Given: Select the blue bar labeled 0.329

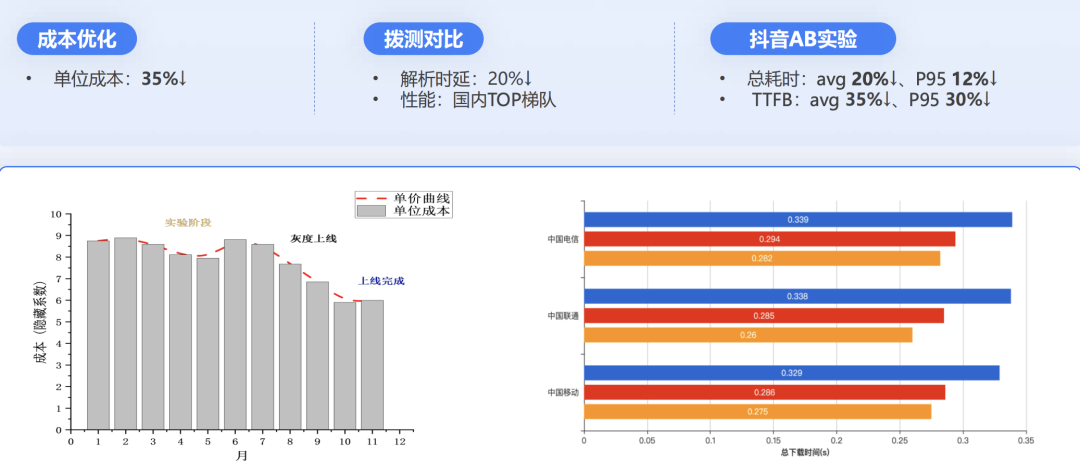Looking at the screenshot, I should [x=791, y=372].
